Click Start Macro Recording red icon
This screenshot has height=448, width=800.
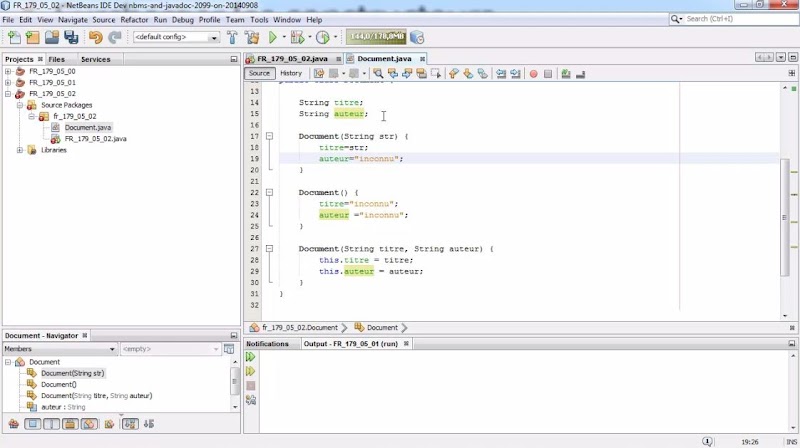[x=534, y=74]
